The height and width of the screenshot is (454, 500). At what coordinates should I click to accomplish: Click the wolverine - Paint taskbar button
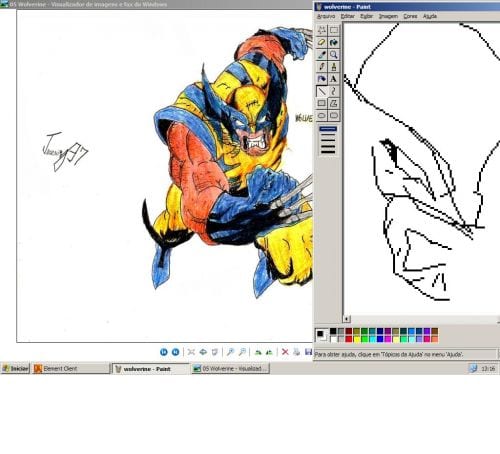pyautogui.click(x=150, y=369)
